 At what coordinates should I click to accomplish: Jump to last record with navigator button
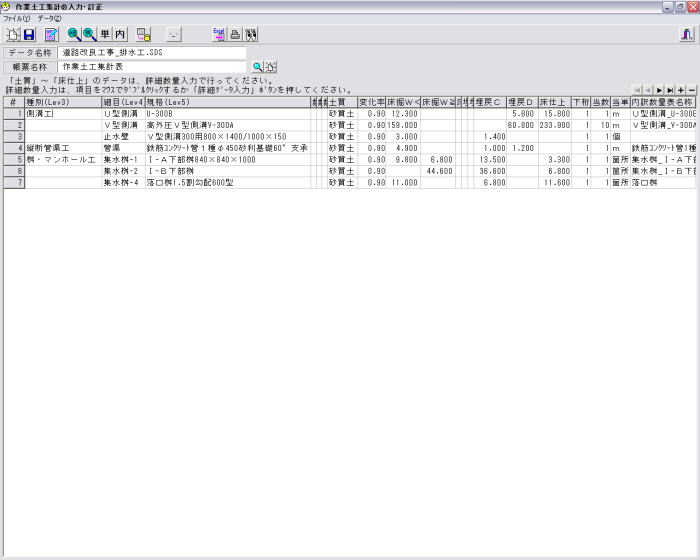pyautogui.click(x=669, y=90)
